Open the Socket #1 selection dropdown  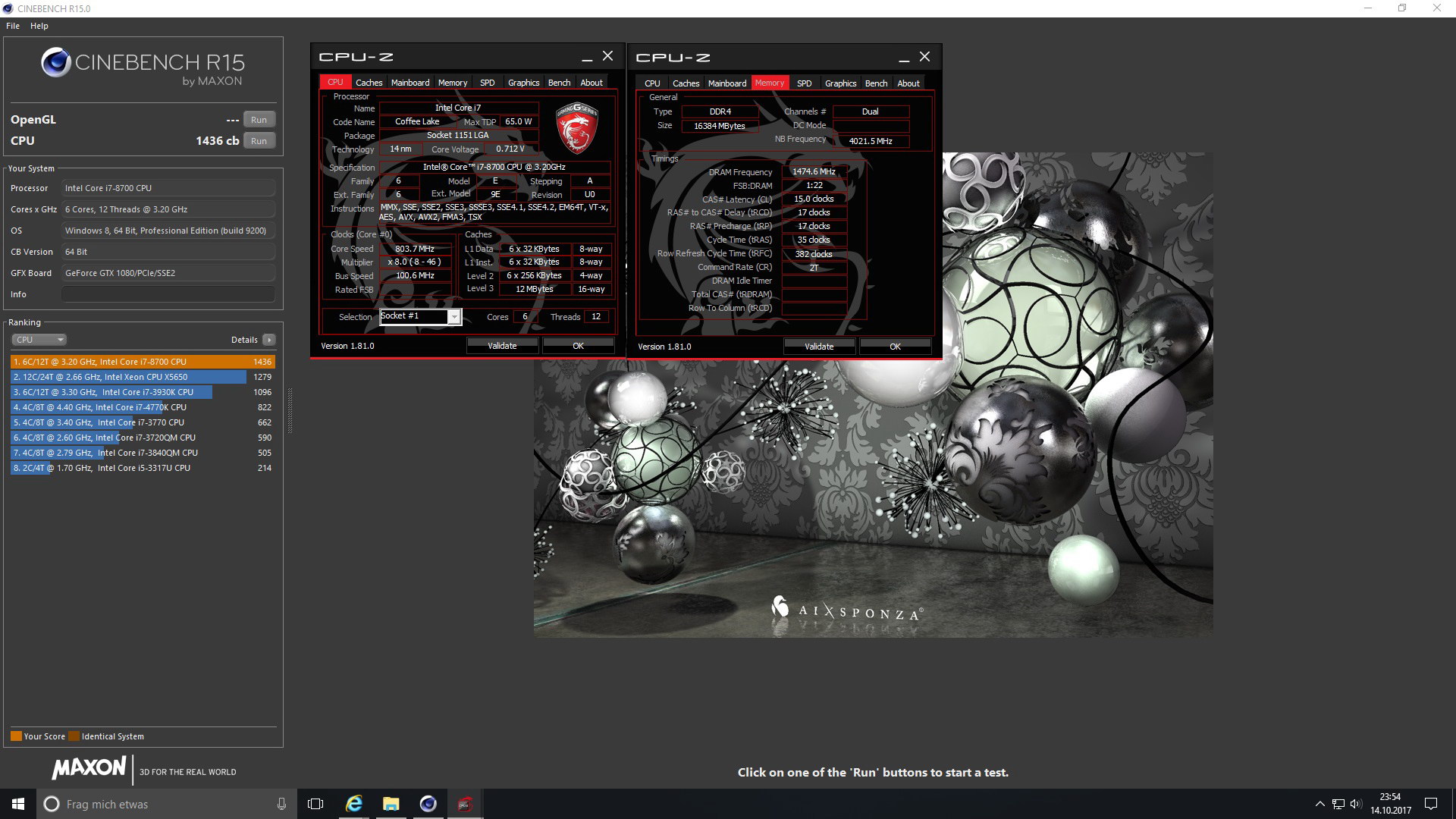point(453,317)
